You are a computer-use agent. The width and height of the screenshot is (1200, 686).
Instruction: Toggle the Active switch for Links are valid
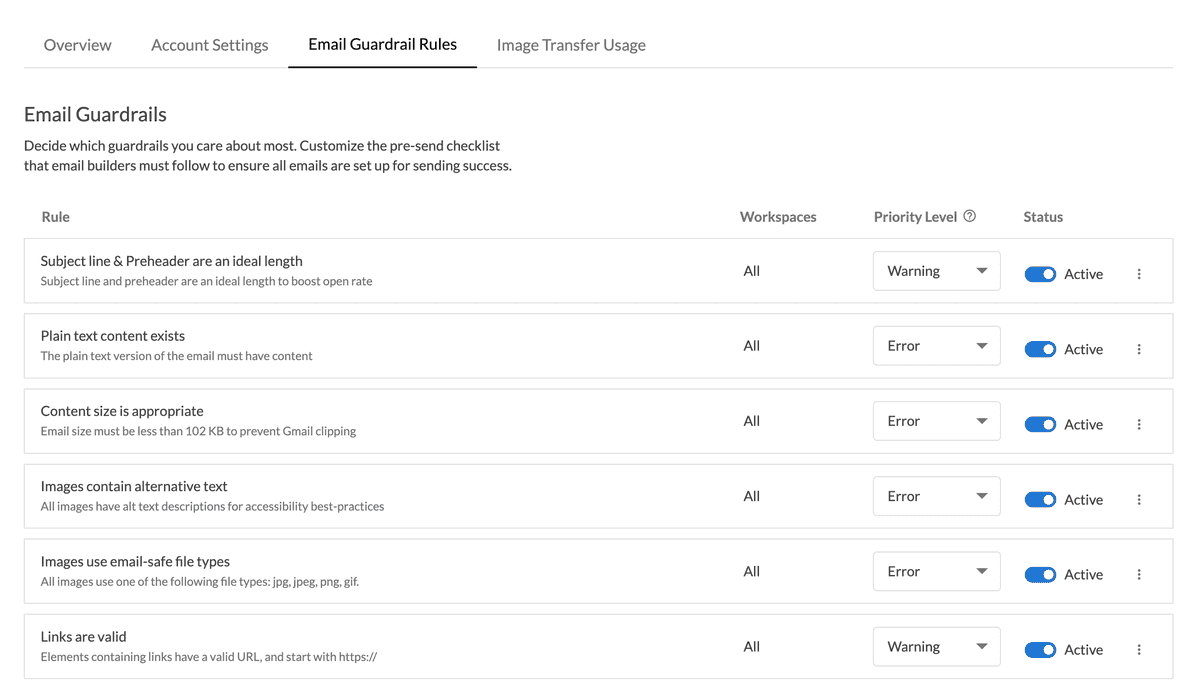[1040, 649]
